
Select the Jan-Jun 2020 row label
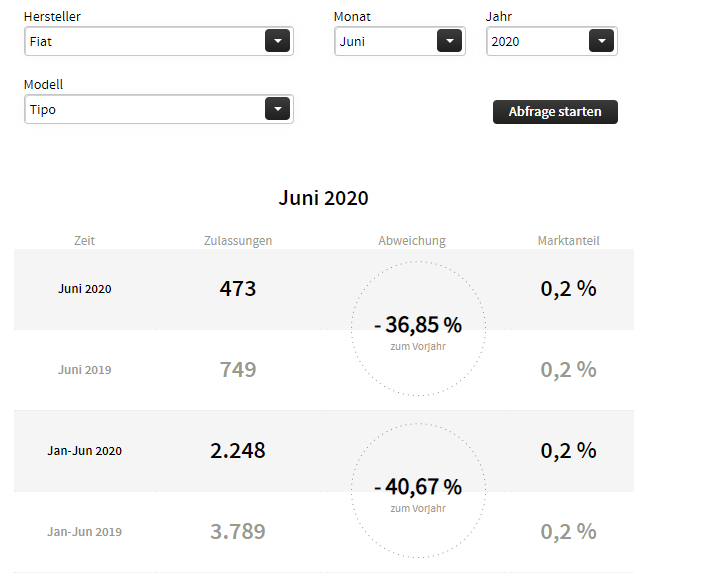point(85,451)
